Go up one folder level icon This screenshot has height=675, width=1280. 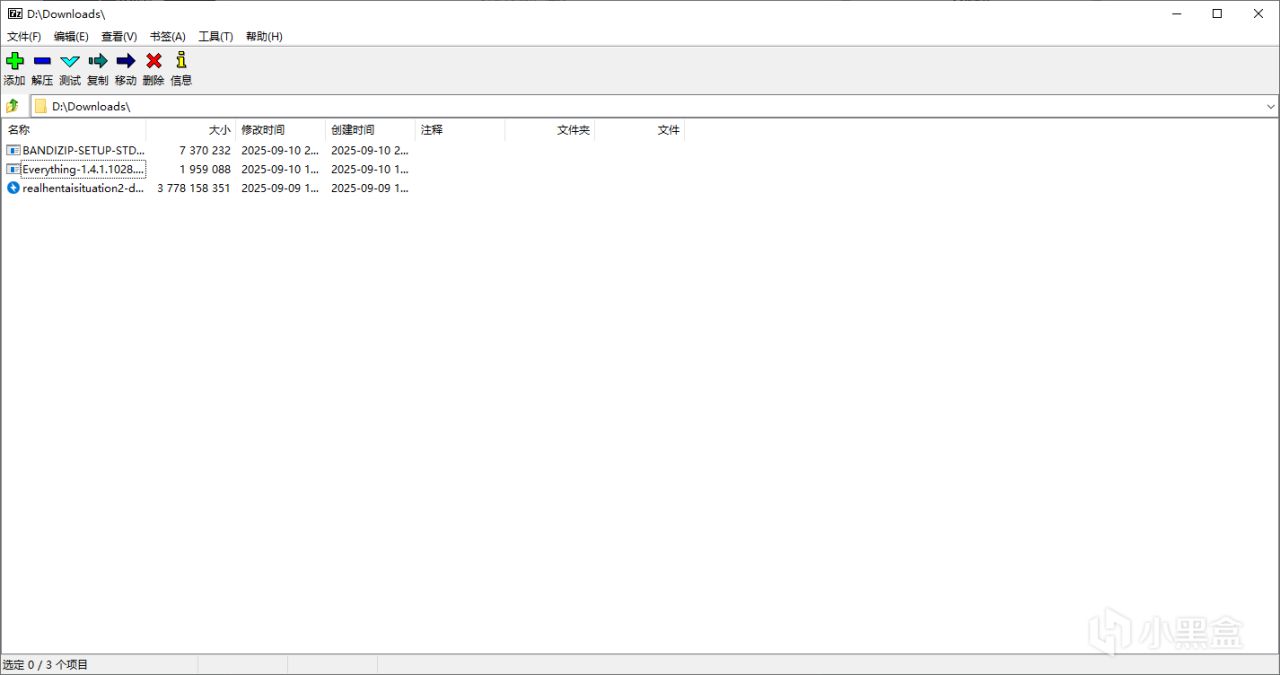click(x=13, y=106)
